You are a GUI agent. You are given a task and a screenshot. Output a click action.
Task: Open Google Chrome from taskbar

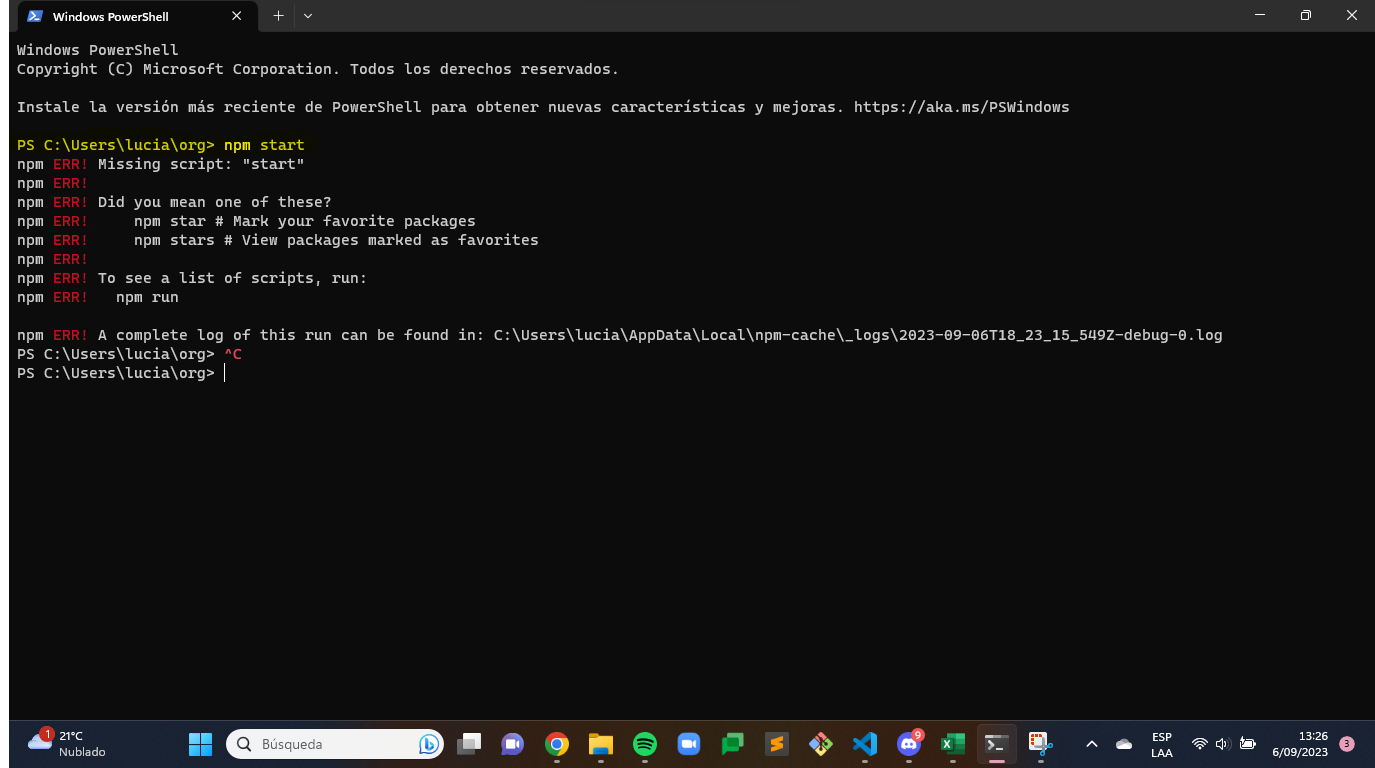[557, 744]
